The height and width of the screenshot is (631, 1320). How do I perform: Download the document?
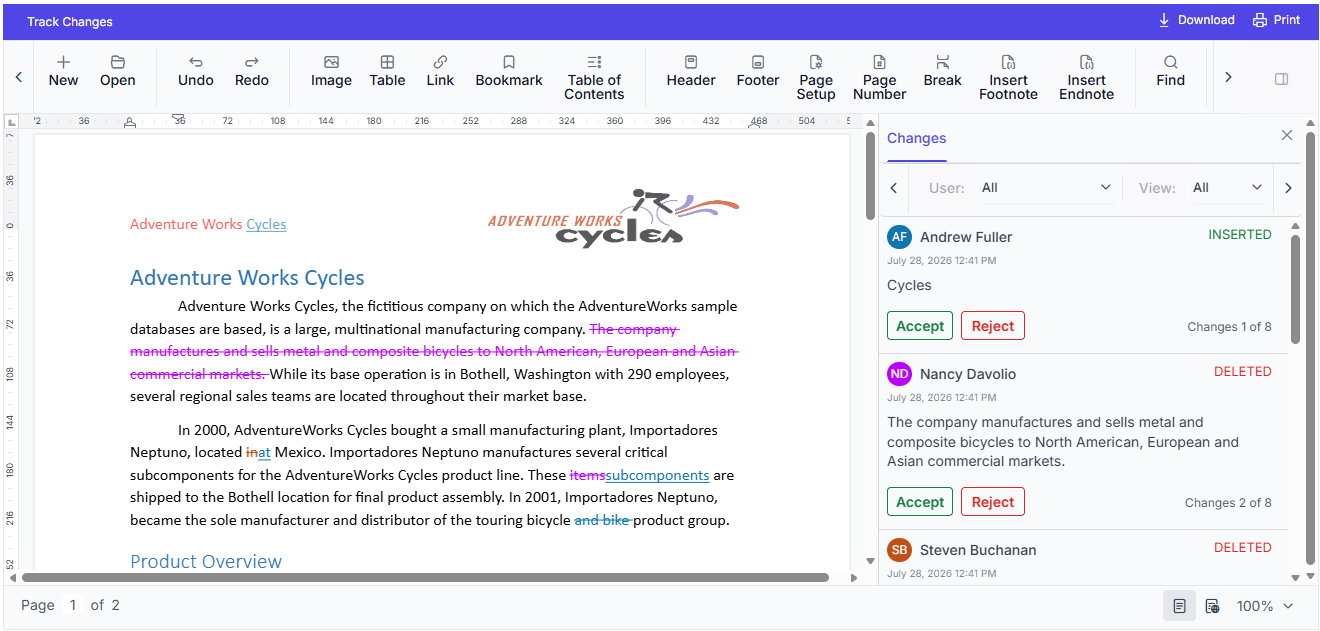pos(1196,20)
